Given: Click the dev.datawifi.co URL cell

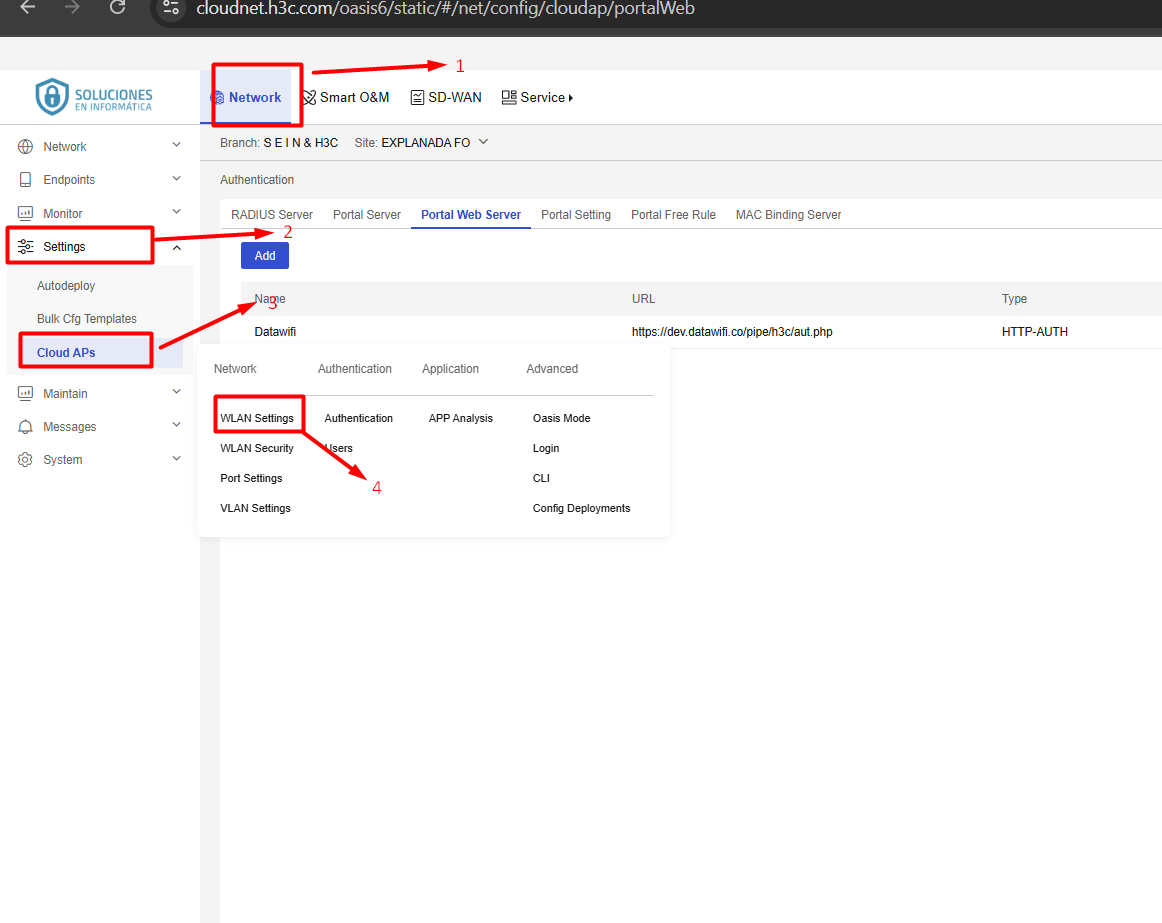Looking at the screenshot, I should pyautogui.click(x=731, y=332).
